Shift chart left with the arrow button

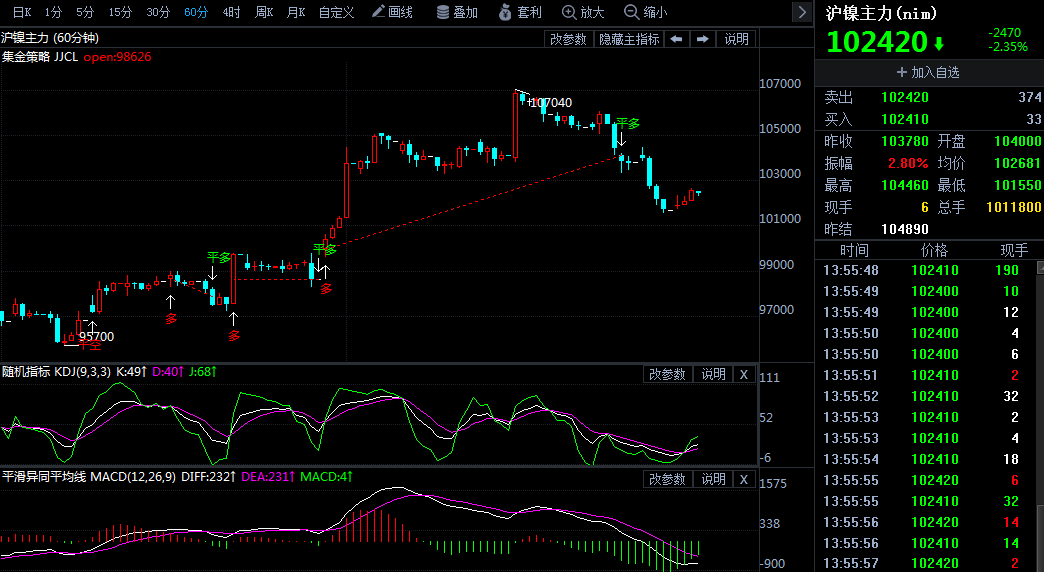[676, 39]
